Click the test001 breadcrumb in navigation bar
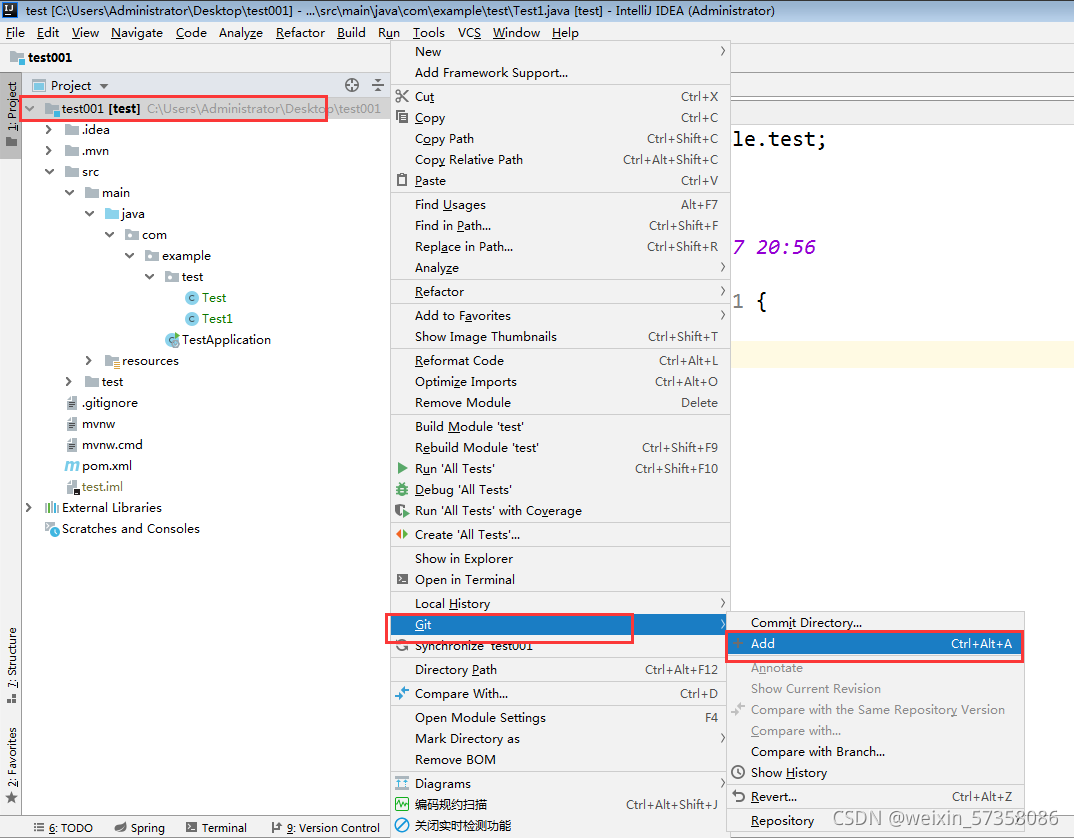This screenshot has width=1074, height=838. 41,58
